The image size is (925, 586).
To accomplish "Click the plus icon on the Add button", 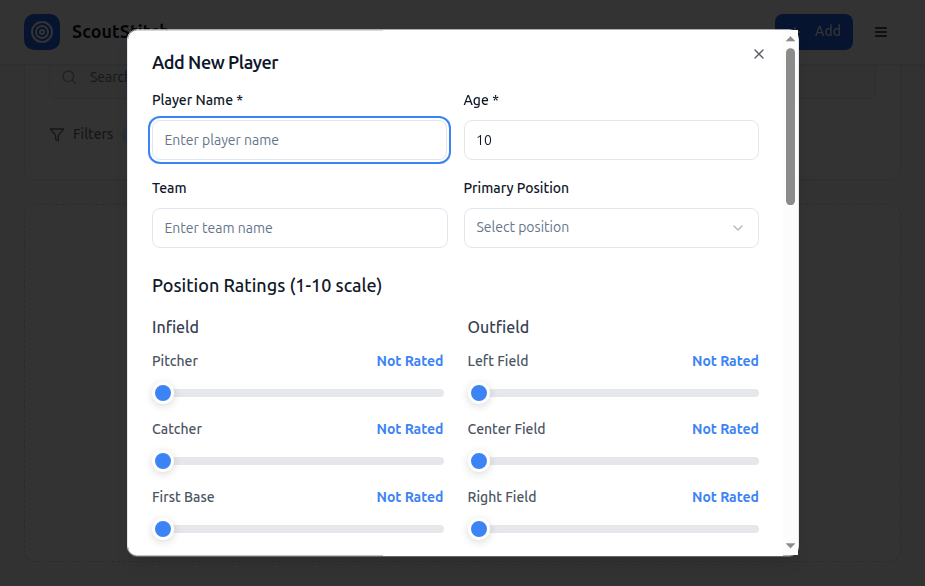I will coord(794,31).
